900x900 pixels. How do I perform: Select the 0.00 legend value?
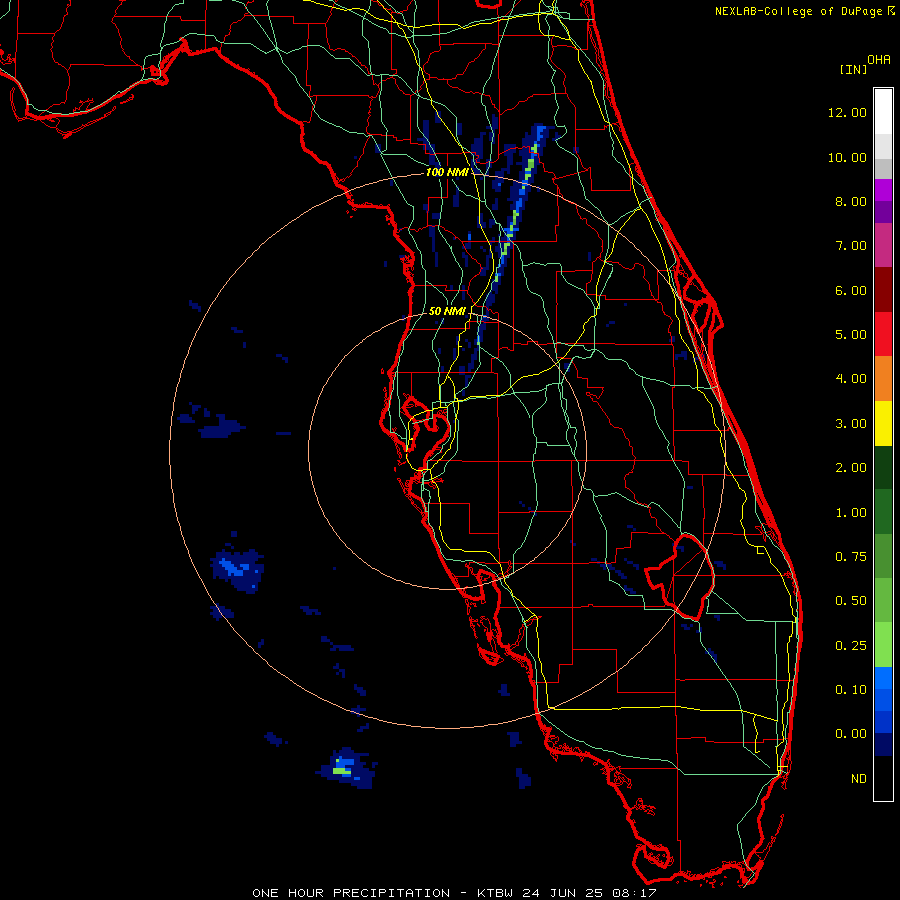[x=851, y=734]
